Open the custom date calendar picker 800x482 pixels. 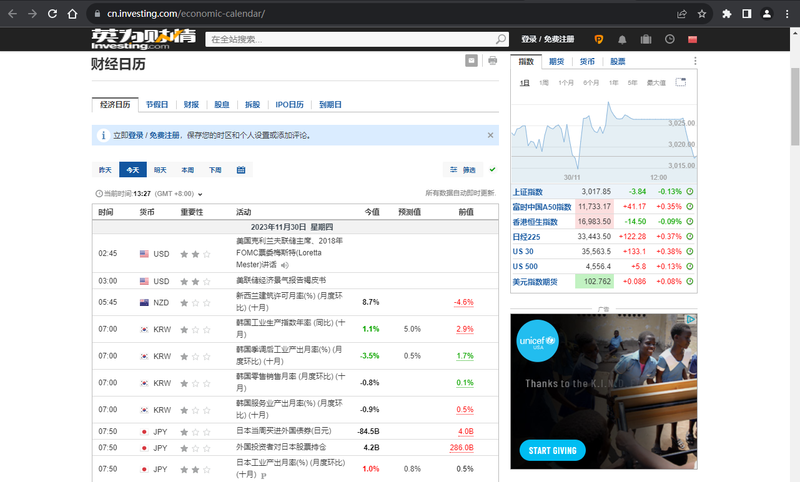pyautogui.click(x=241, y=170)
